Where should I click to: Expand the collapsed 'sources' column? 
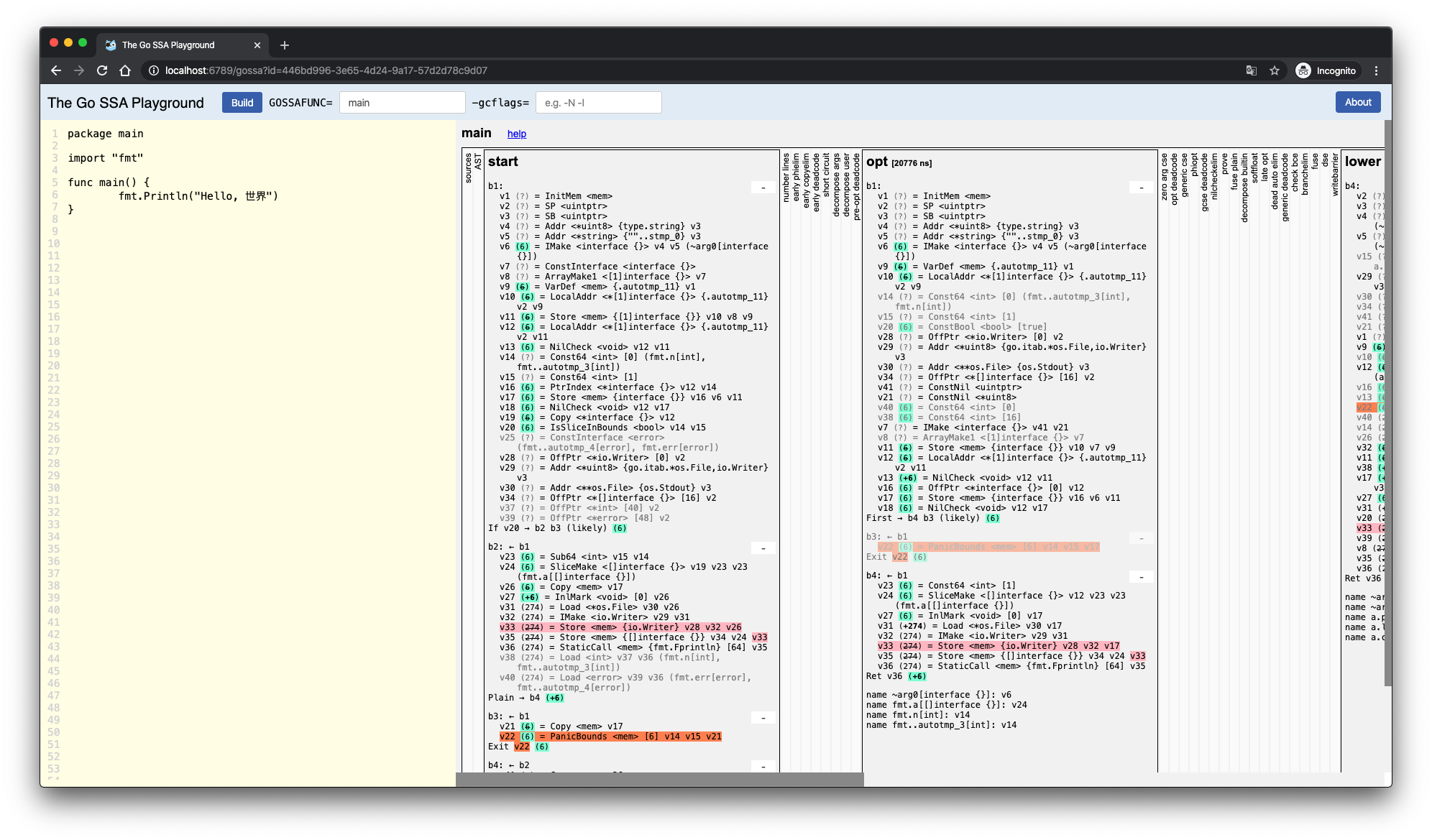tap(468, 168)
